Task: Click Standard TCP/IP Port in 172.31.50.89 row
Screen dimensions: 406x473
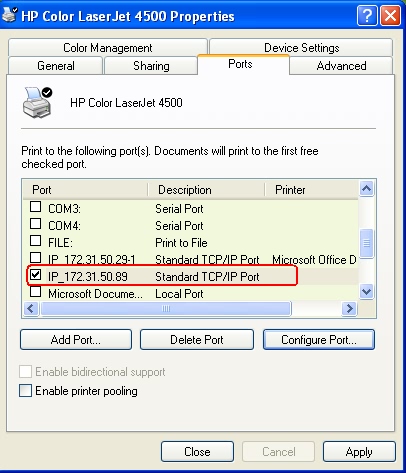Action: [207, 277]
